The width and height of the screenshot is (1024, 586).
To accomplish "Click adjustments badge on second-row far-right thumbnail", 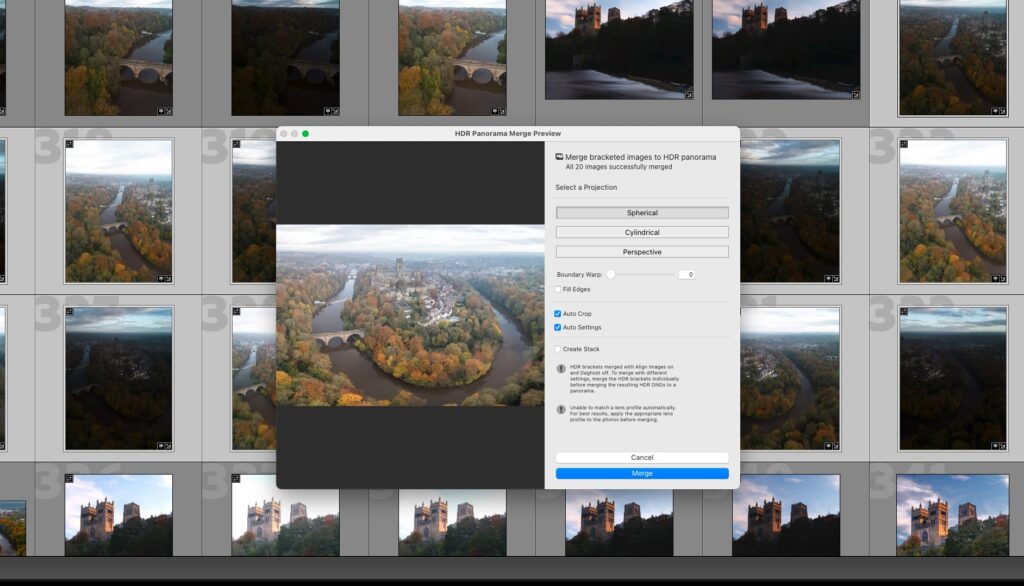I will tap(1002, 278).
